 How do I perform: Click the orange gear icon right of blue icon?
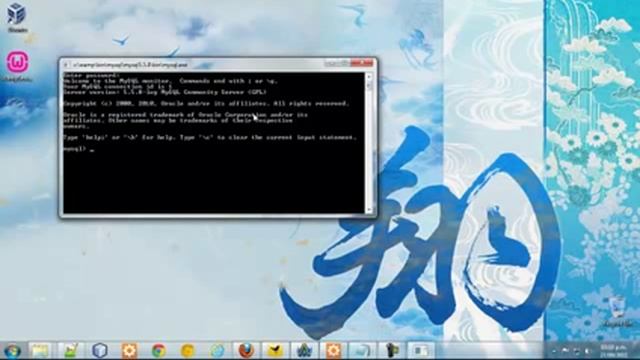(x=333, y=351)
